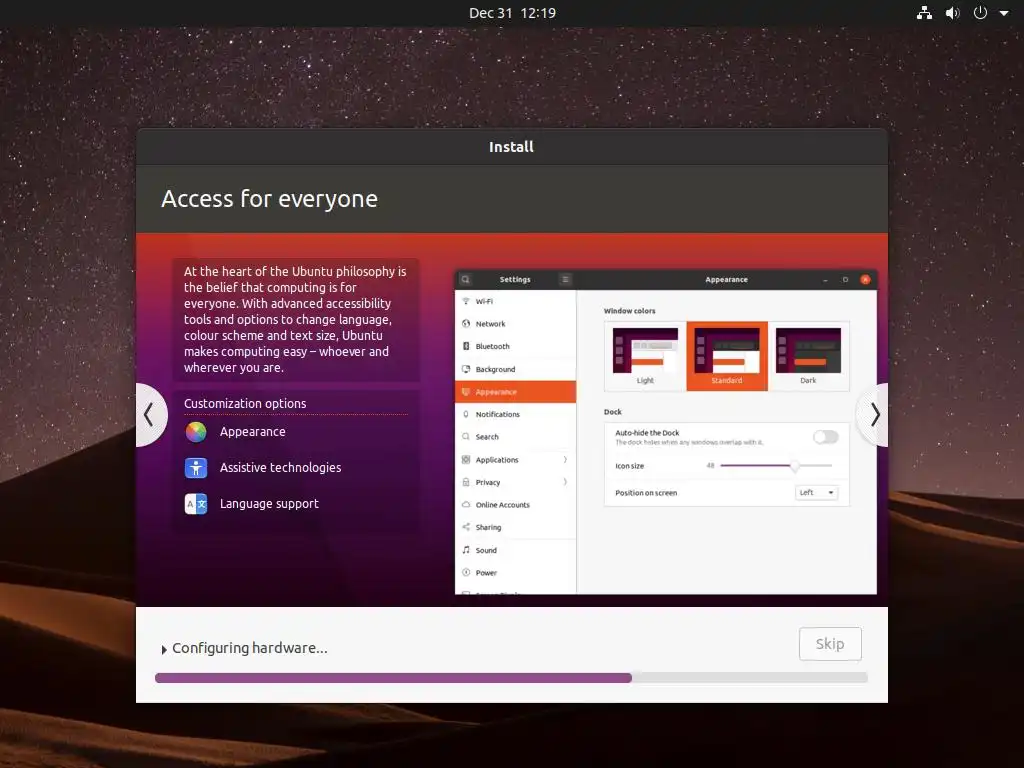Image resolution: width=1024 pixels, height=768 pixels.
Task: Open Notifications in the Settings sidebar
Action: 515,414
